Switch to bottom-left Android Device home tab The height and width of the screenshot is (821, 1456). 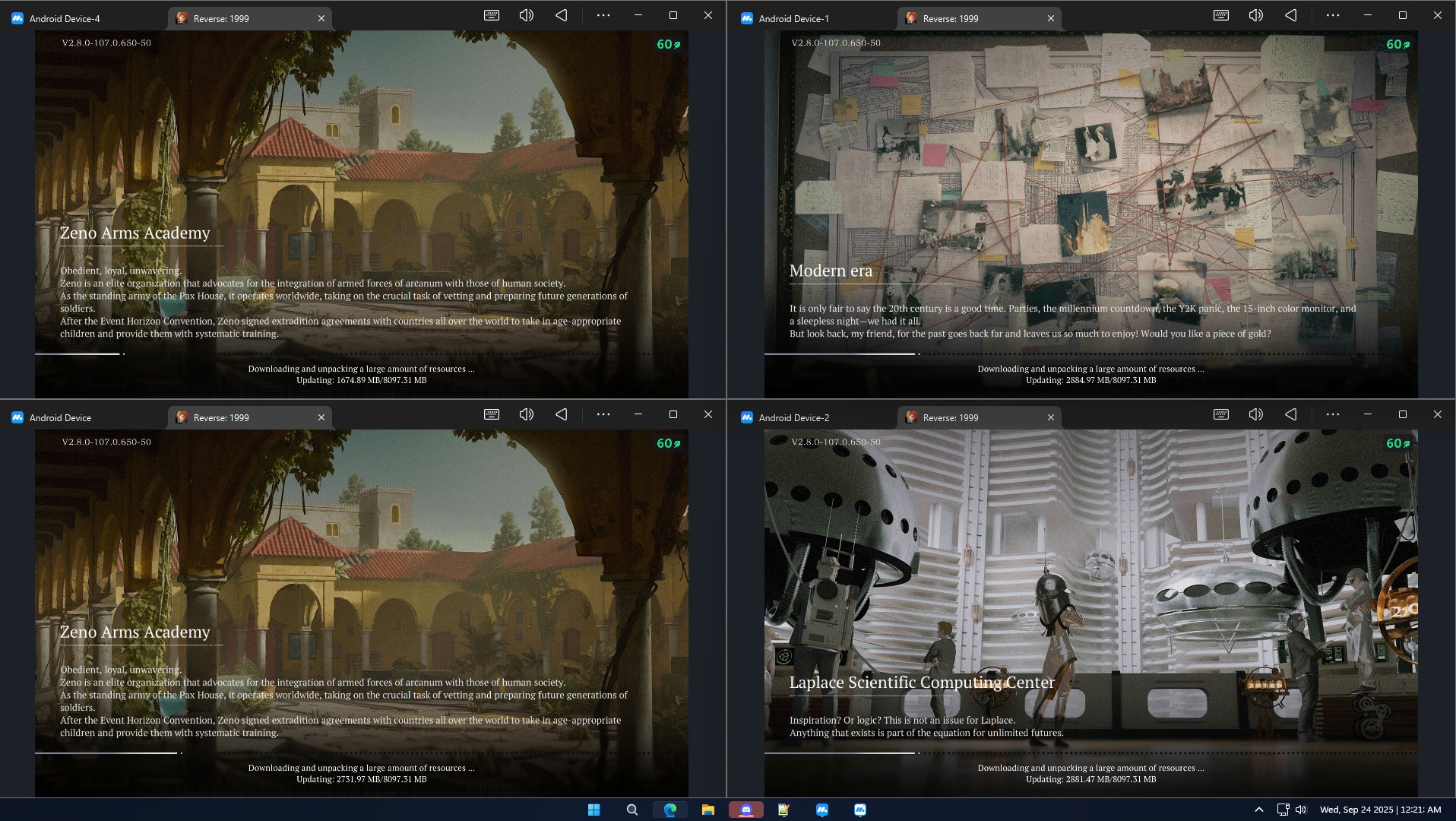(x=84, y=417)
